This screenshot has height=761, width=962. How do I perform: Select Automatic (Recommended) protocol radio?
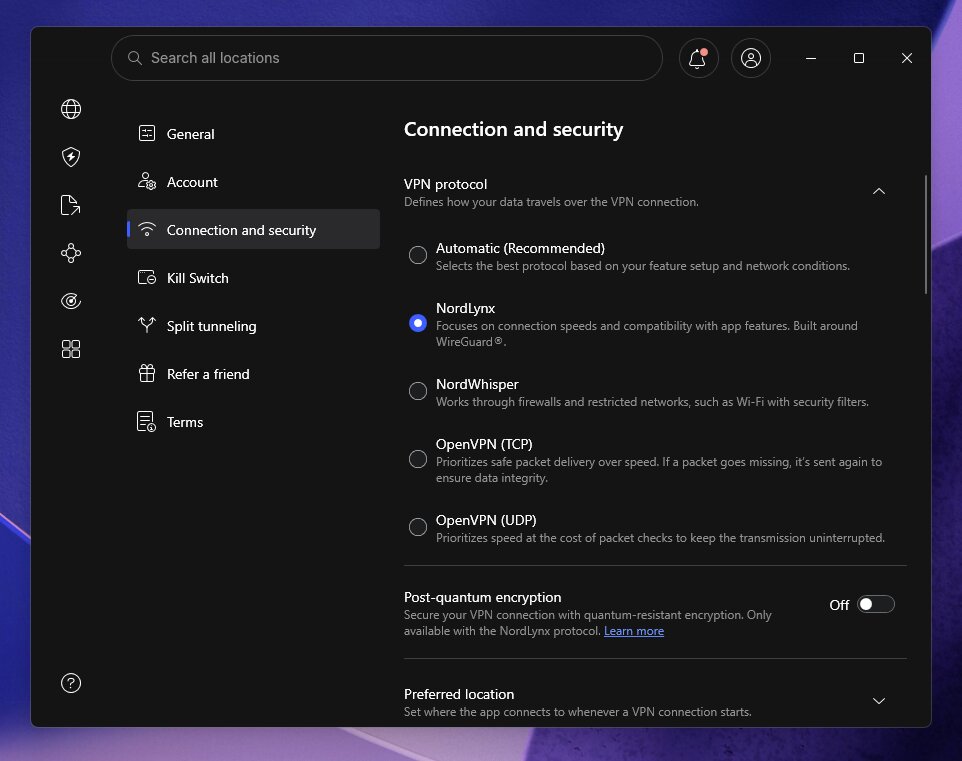[x=418, y=255]
